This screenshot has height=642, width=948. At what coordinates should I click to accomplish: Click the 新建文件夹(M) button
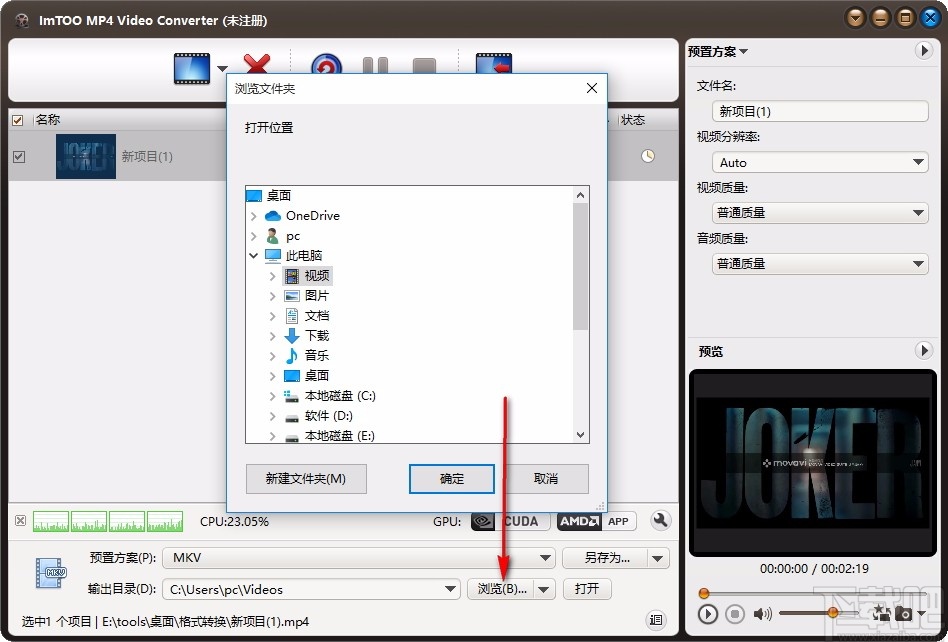(306, 479)
